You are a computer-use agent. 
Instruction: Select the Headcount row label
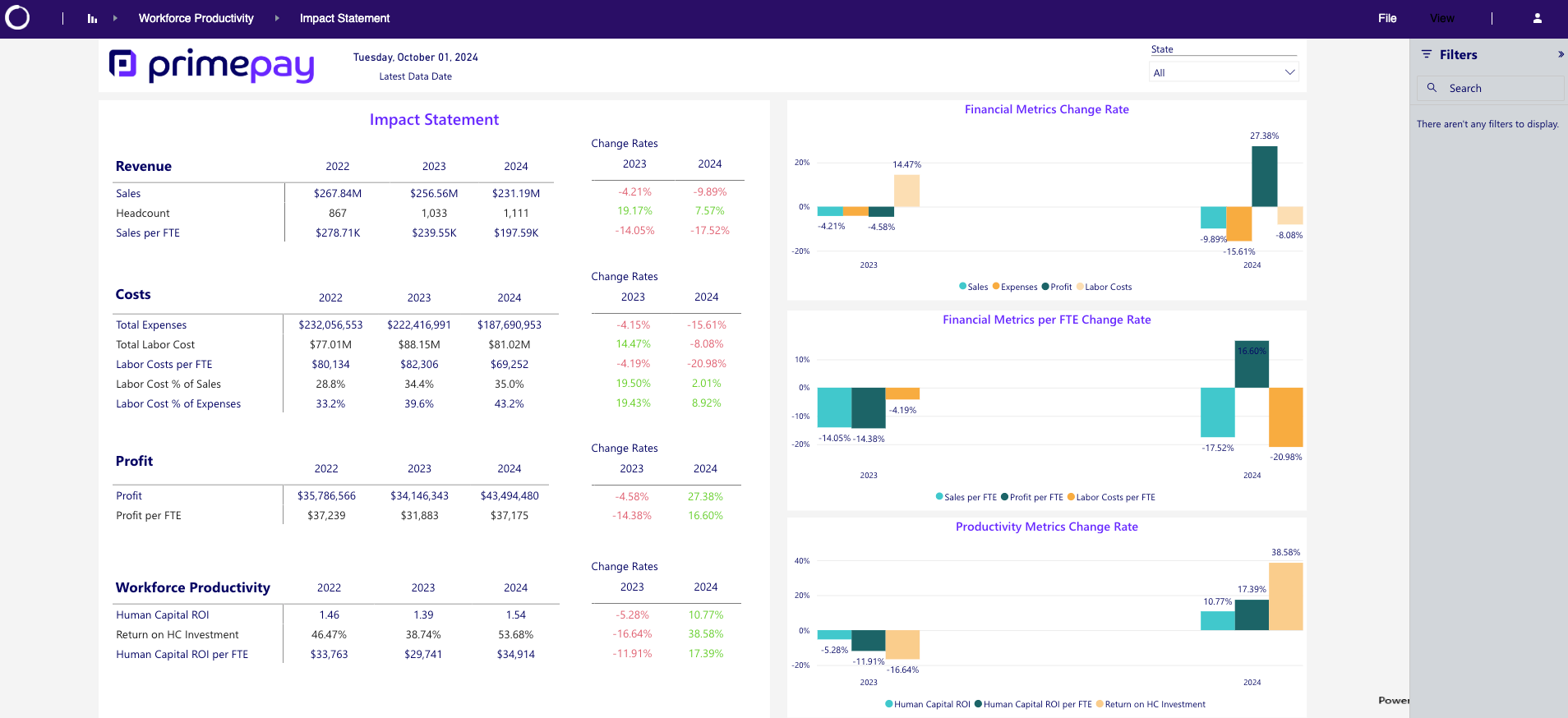(x=143, y=213)
